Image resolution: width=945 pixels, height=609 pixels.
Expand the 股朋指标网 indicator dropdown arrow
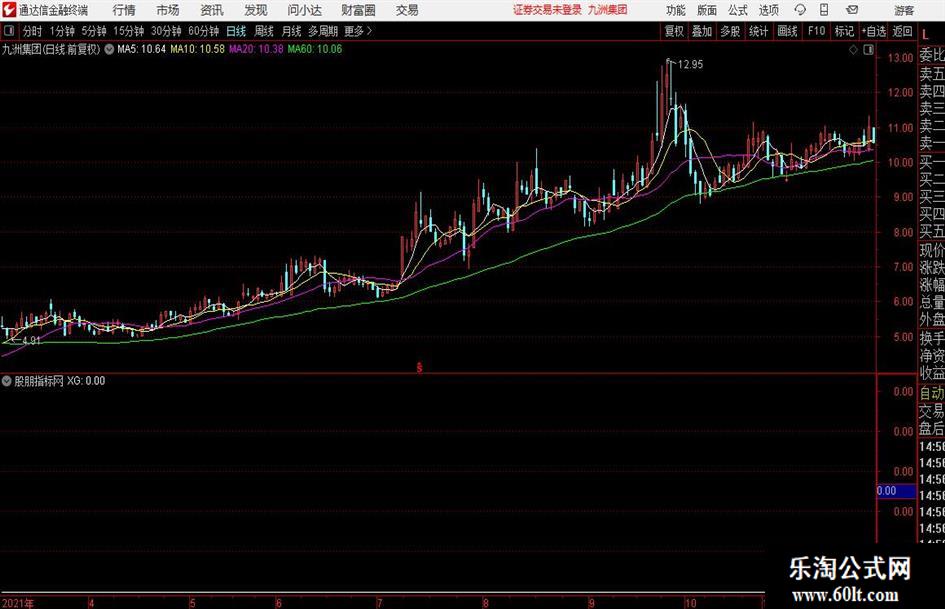pyautogui.click(x=7, y=381)
